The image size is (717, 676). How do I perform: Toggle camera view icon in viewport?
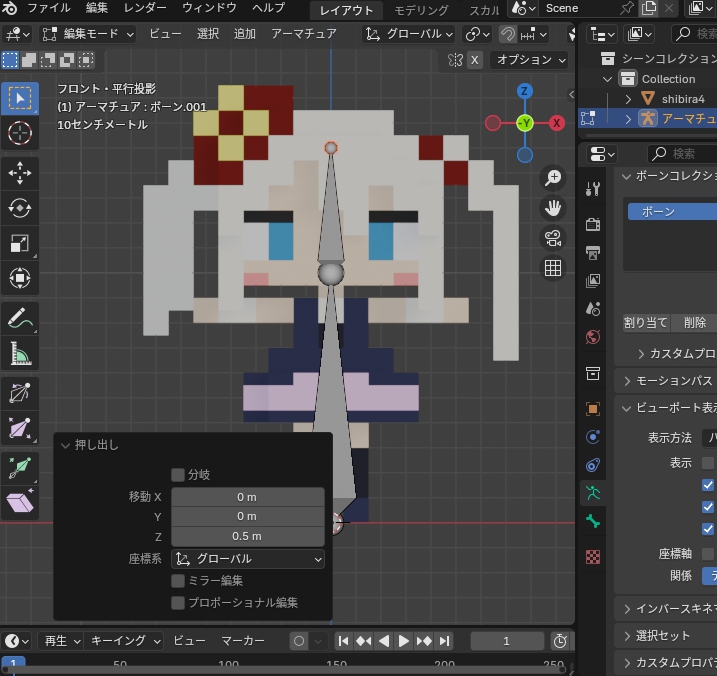click(553, 238)
